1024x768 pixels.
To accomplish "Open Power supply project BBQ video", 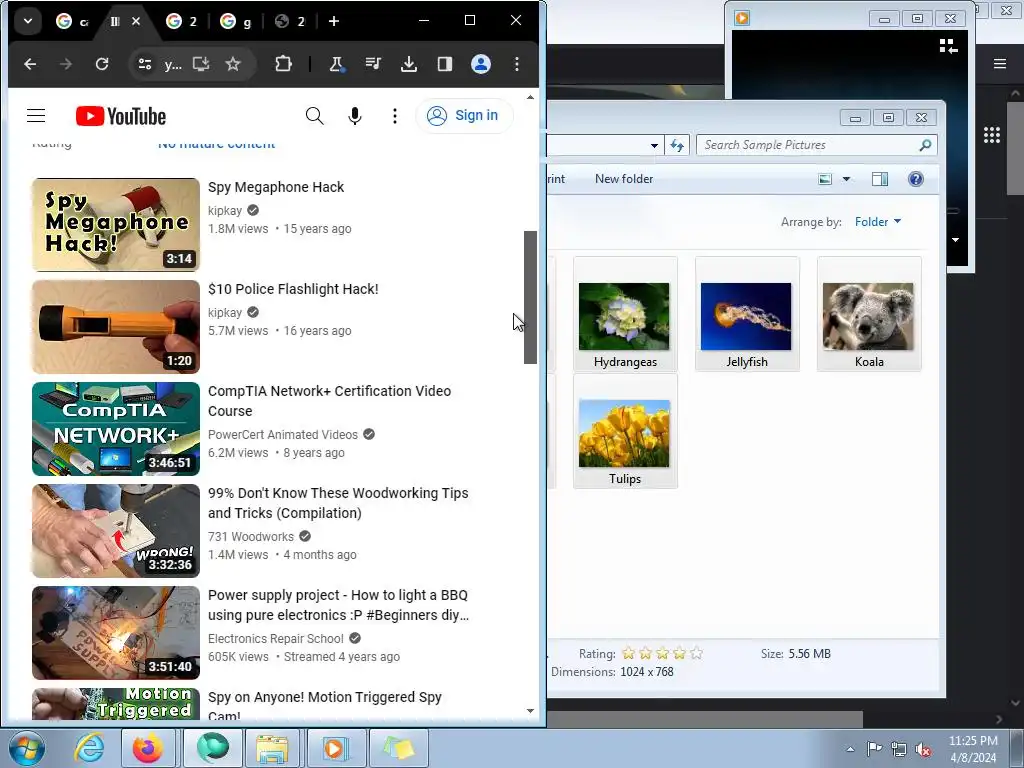I will 338,605.
